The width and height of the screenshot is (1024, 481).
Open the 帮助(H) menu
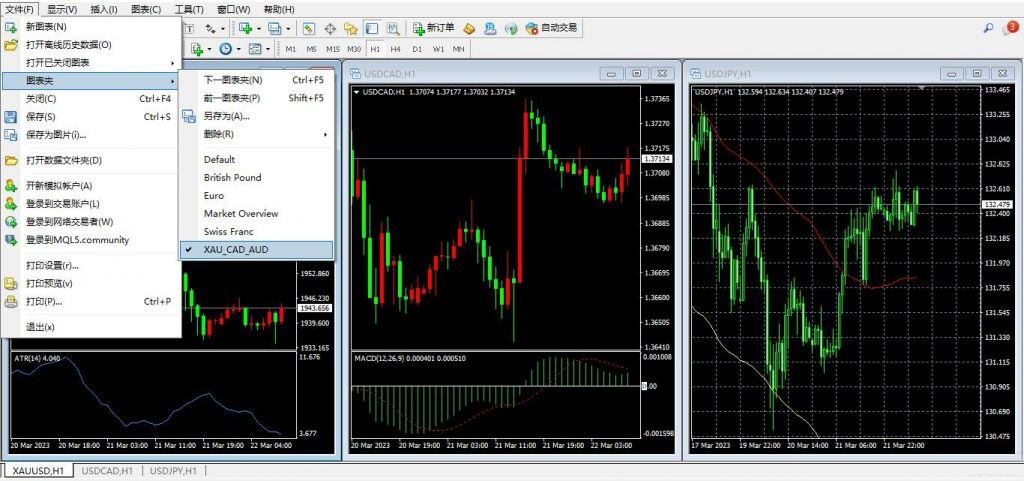279,9
